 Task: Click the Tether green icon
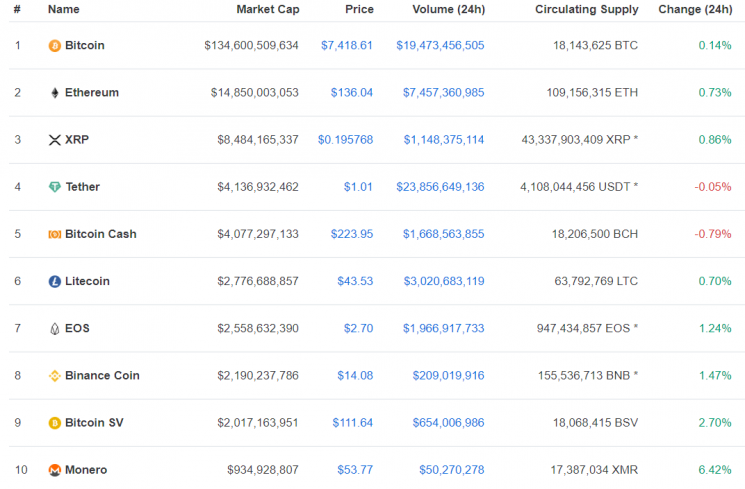(55, 187)
